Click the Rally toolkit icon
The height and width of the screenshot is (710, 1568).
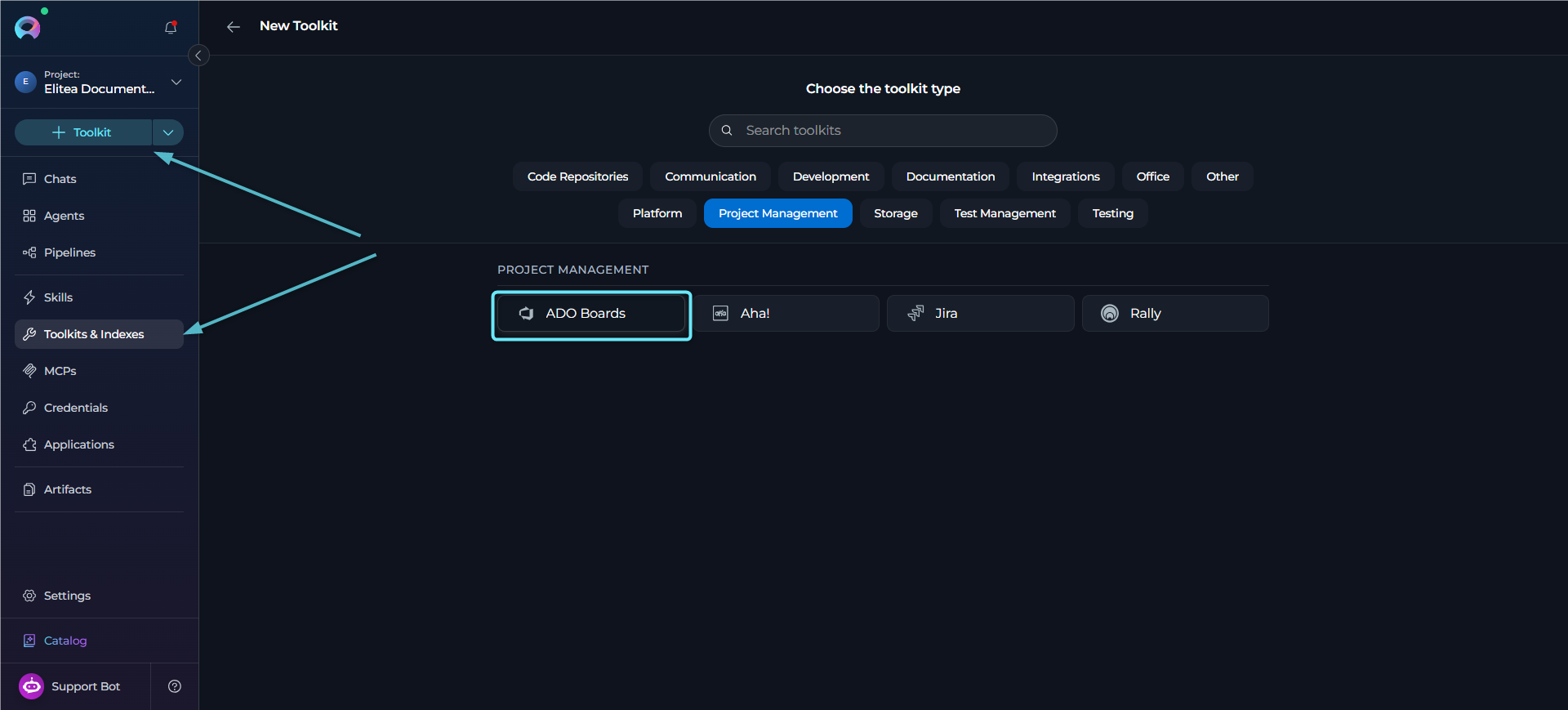pyautogui.click(x=1110, y=314)
